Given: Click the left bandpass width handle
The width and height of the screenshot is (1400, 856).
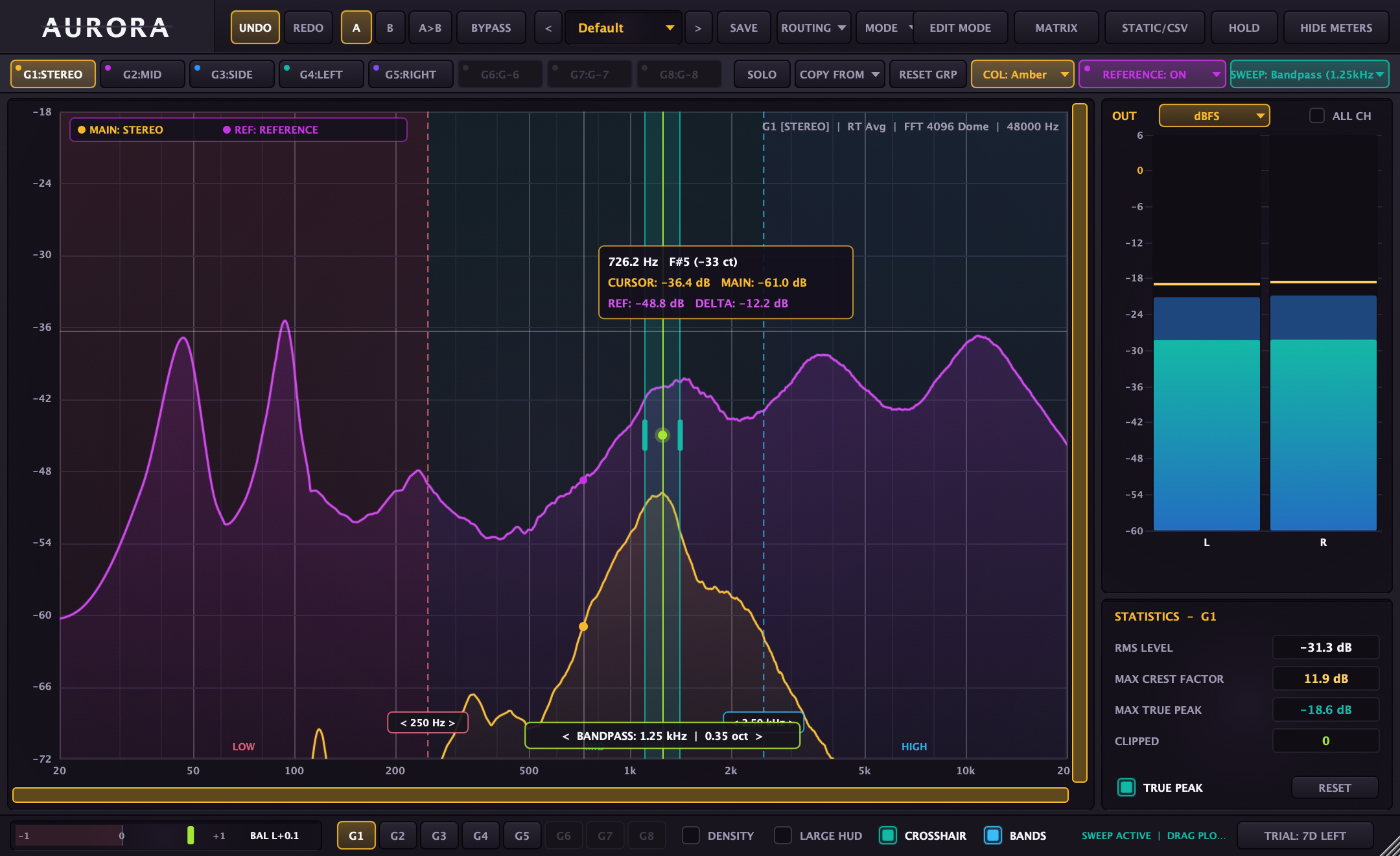Looking at the screenshot, I should tap(645, 435).
